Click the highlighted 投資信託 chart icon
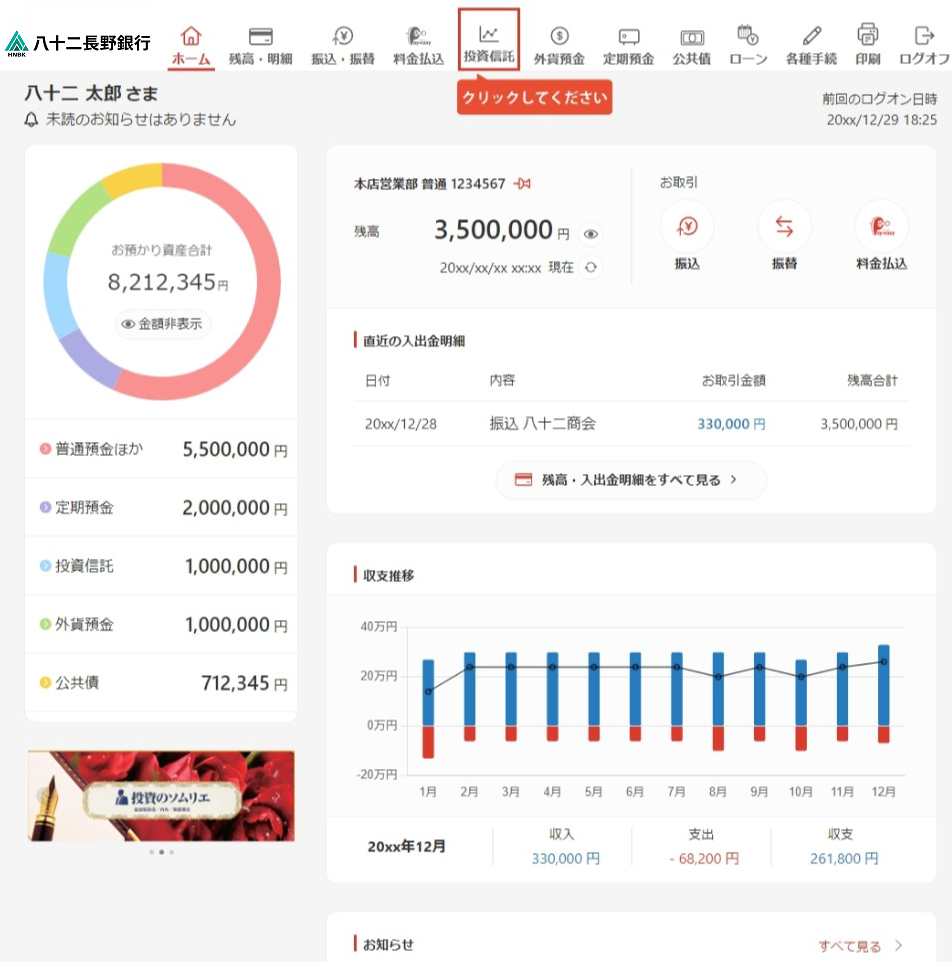 click(489, 34)
